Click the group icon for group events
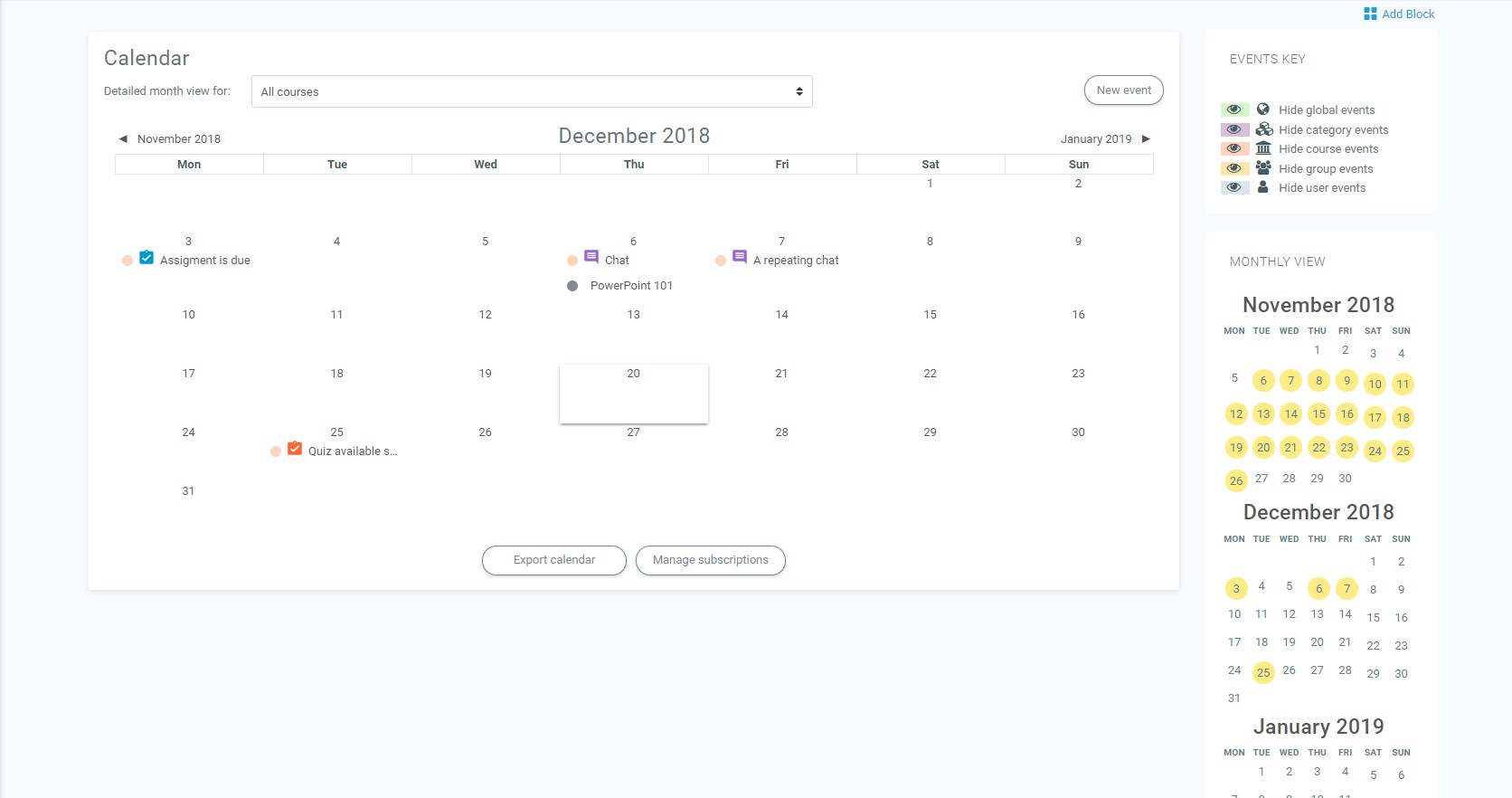 [x=1263, y=168]
